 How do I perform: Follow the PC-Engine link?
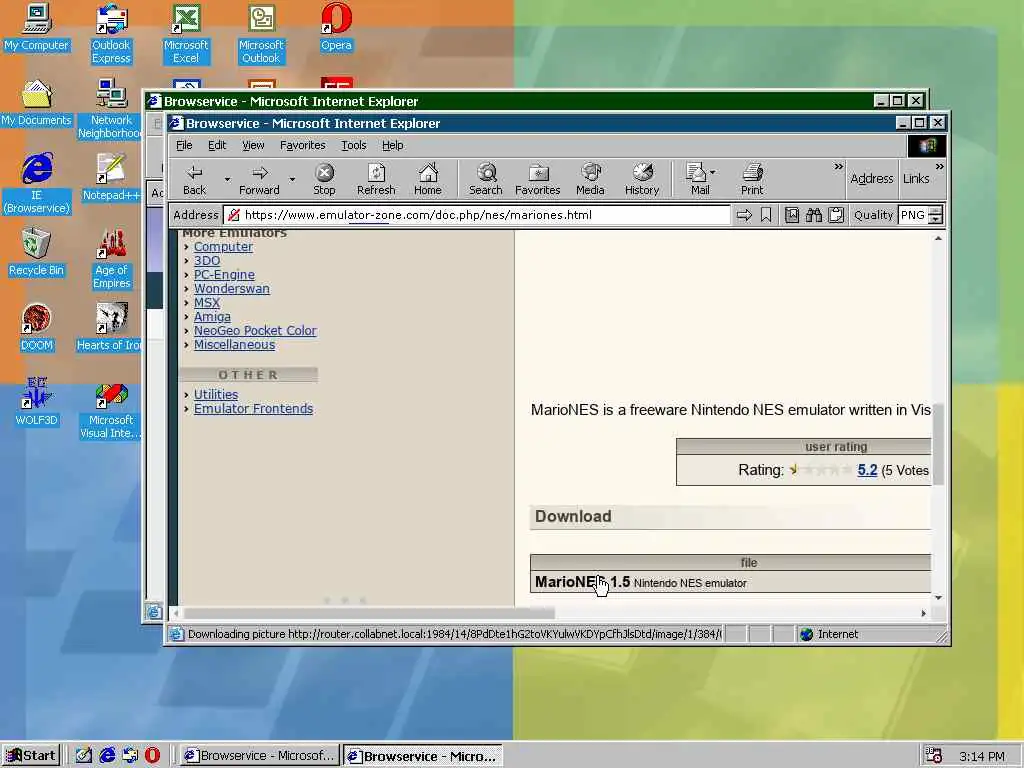pos(224,275)
